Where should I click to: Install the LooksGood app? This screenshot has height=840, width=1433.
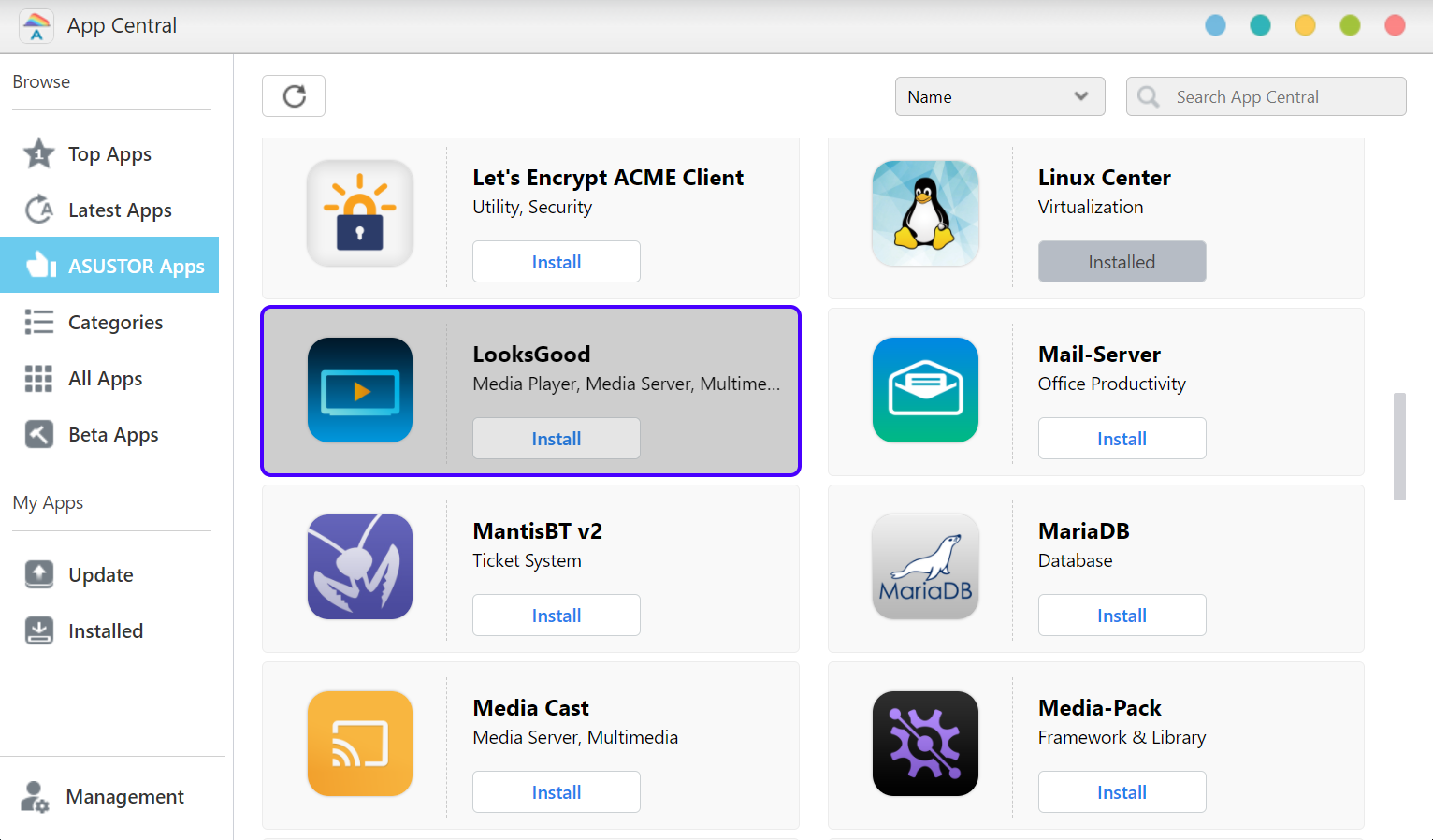[x=557, y=439]
